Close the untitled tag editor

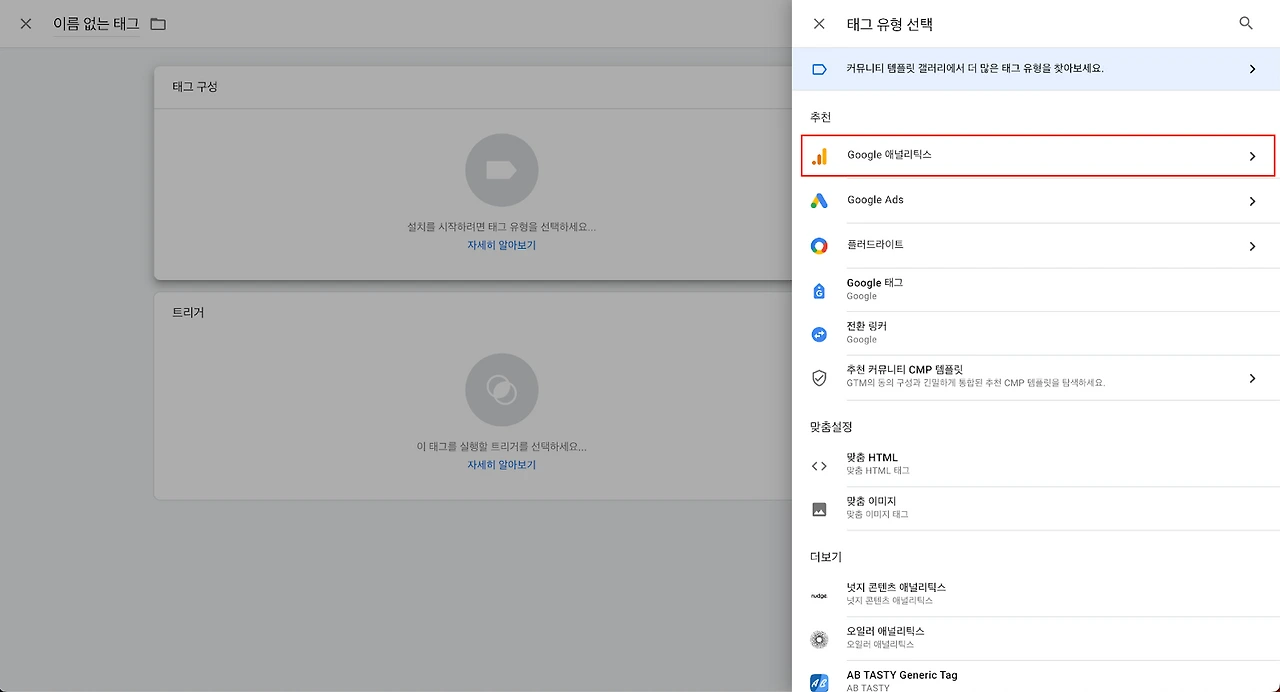(26, 23)
